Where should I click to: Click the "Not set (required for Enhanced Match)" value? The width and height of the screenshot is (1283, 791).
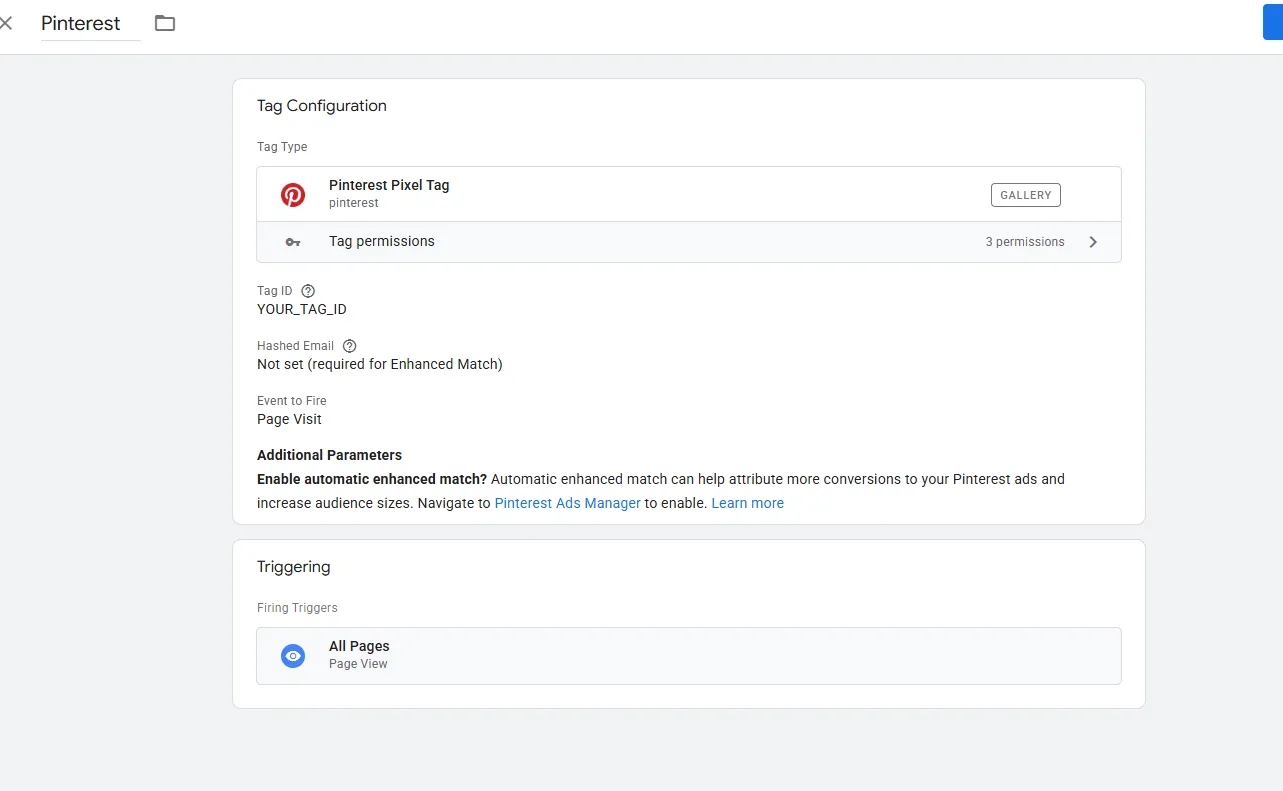[380, 364]
